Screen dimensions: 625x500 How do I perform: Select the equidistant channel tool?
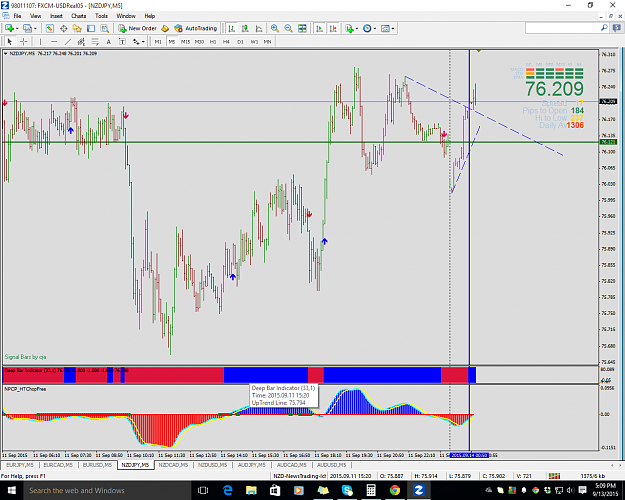[x=81, y=41]
